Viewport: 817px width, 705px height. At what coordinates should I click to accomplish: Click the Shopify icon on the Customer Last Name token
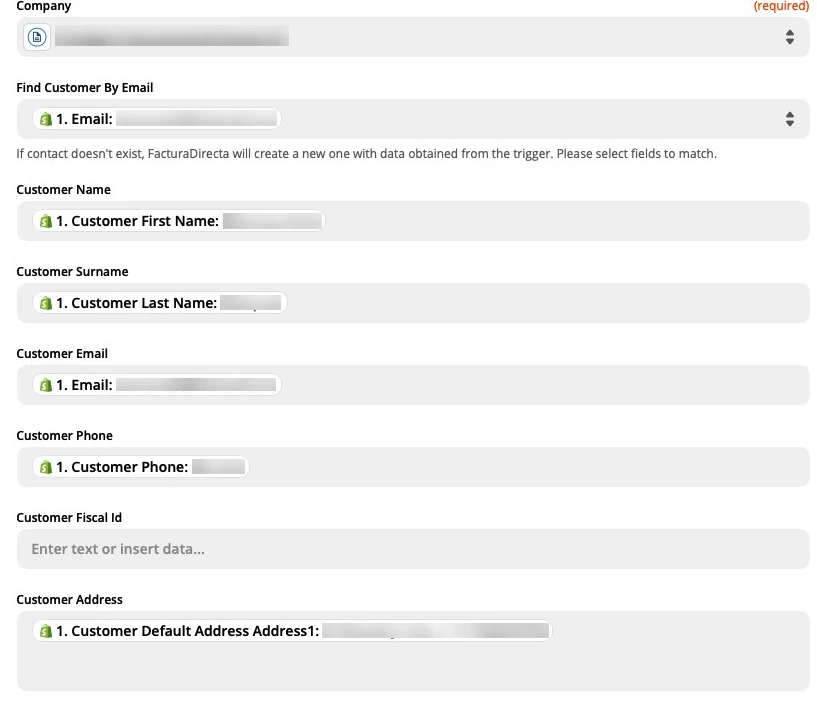point(45,302)
